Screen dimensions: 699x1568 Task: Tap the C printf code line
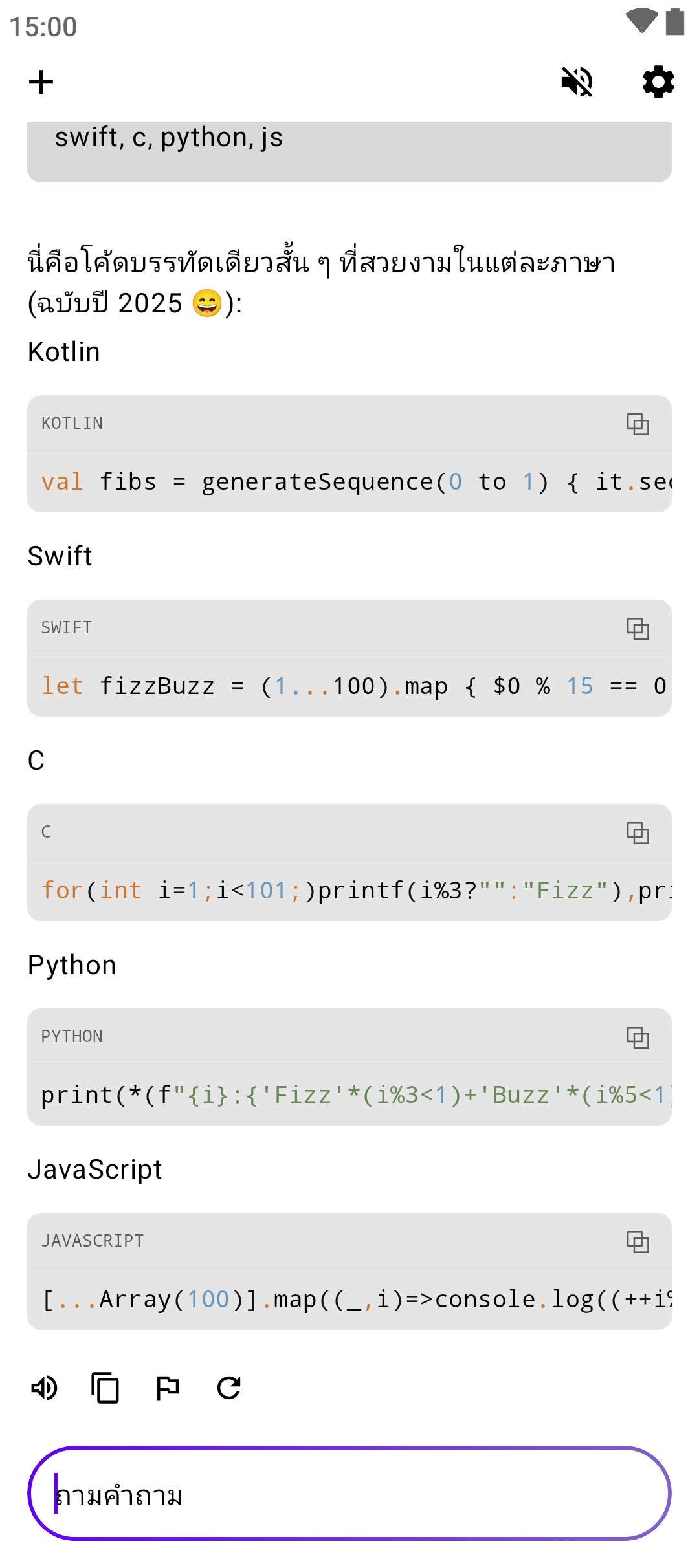[x=349, y=891]
